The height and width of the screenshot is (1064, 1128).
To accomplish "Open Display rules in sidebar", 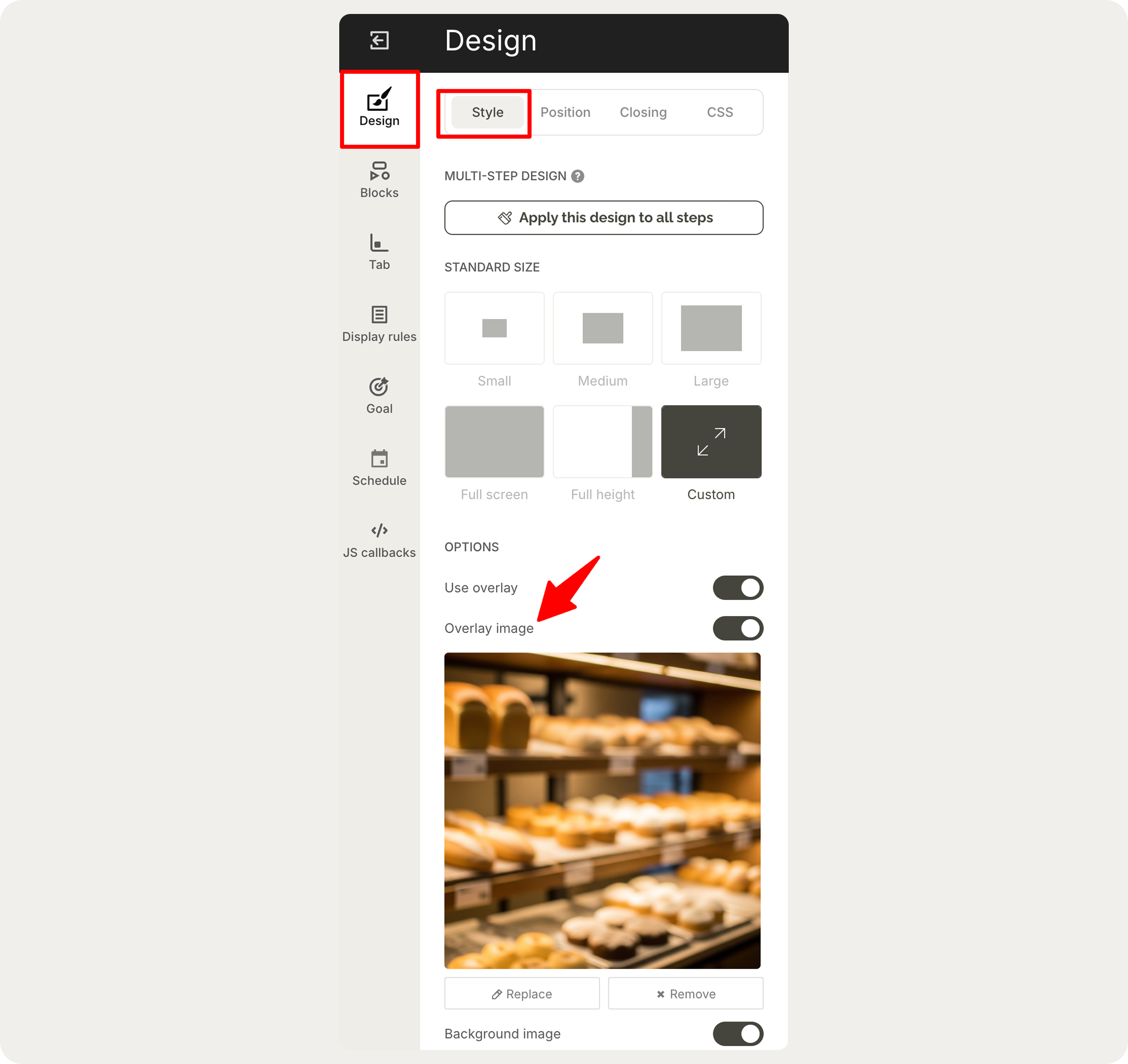I will click(379, 324).
